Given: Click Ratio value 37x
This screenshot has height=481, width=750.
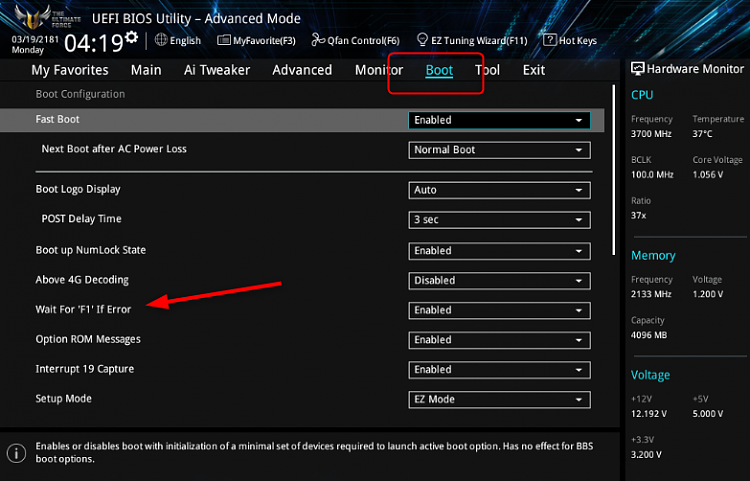Looking at the screenshot, I should point(638,216).
